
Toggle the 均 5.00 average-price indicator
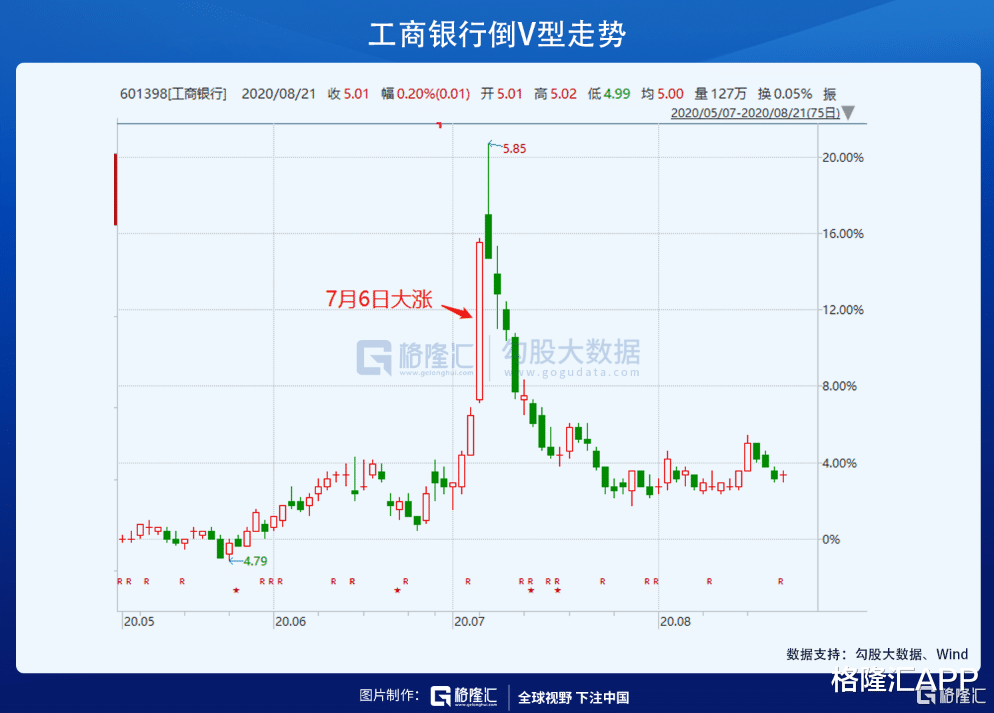[x=663, y=92]
